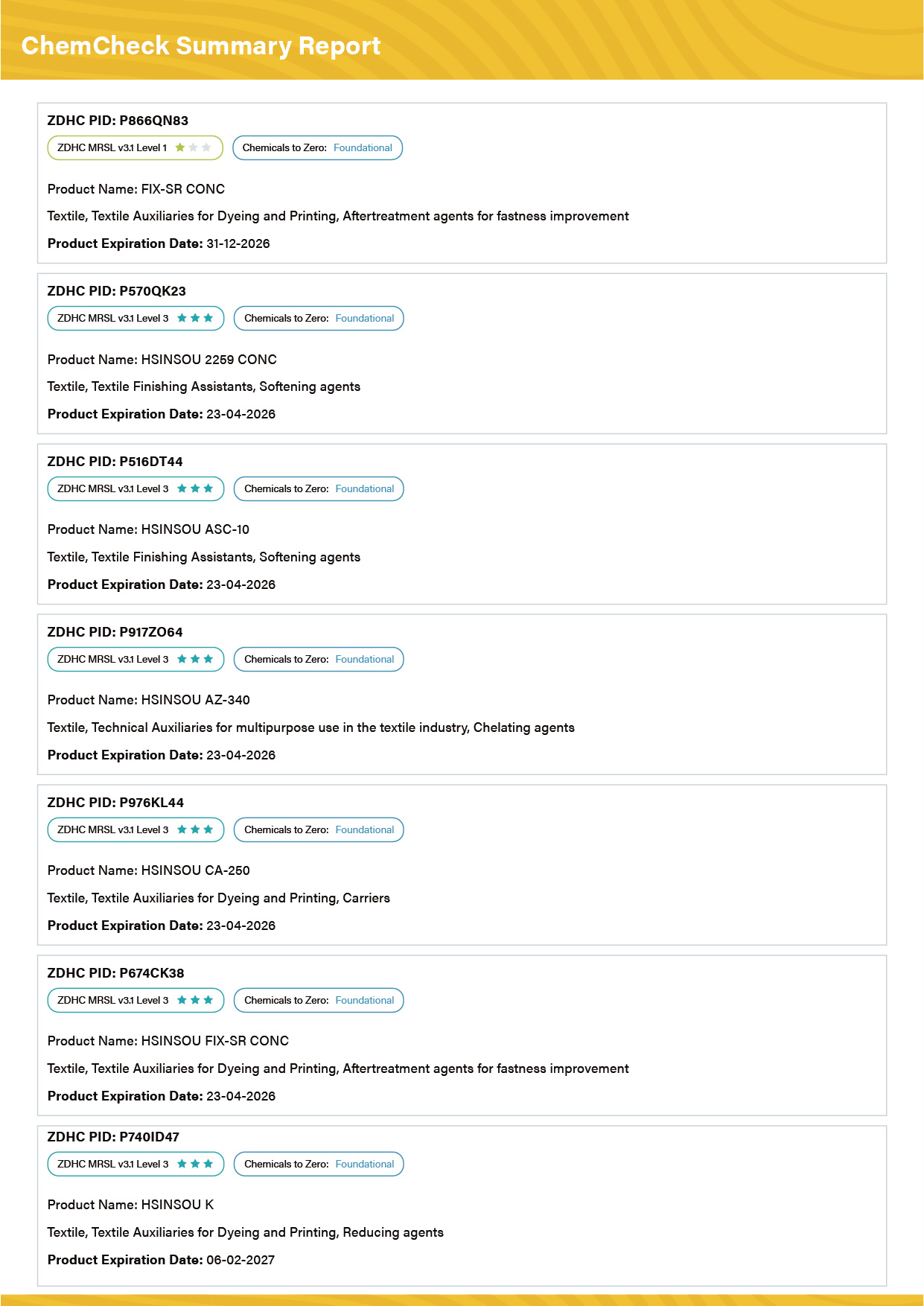This screenshot has height=1306, width=924.
Task: Click the star rating for P976KL44
Action: (x=195, y=829)
